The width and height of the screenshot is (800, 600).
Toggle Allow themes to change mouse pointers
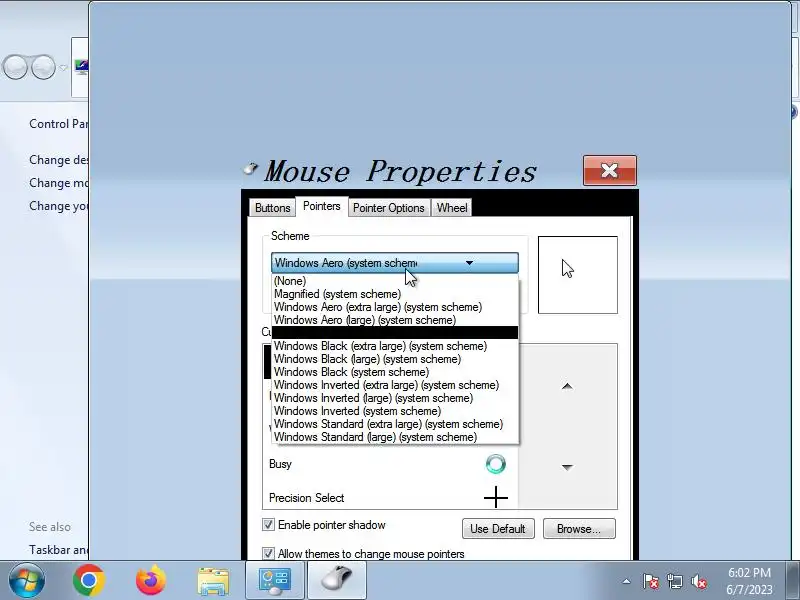click(x=268, y=554)
